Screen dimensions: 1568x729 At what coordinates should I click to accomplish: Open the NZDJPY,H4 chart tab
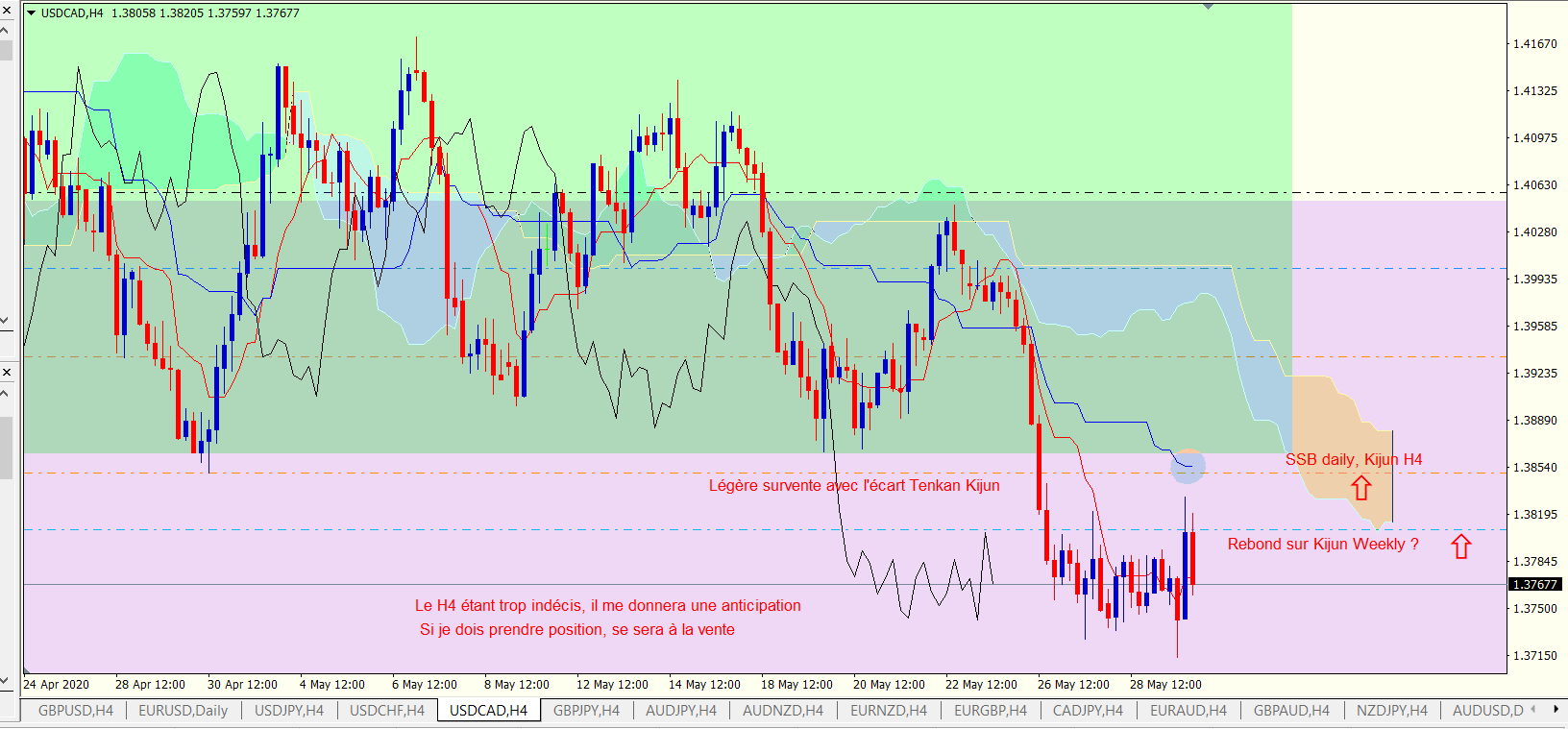click(x=1391, y=711)
